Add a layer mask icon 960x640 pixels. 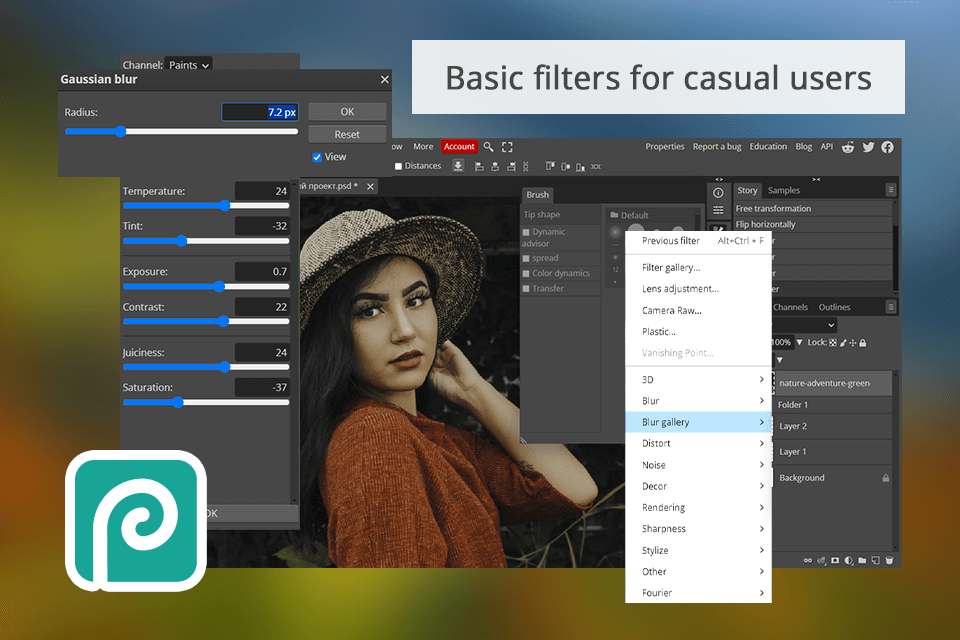(835, 561)
